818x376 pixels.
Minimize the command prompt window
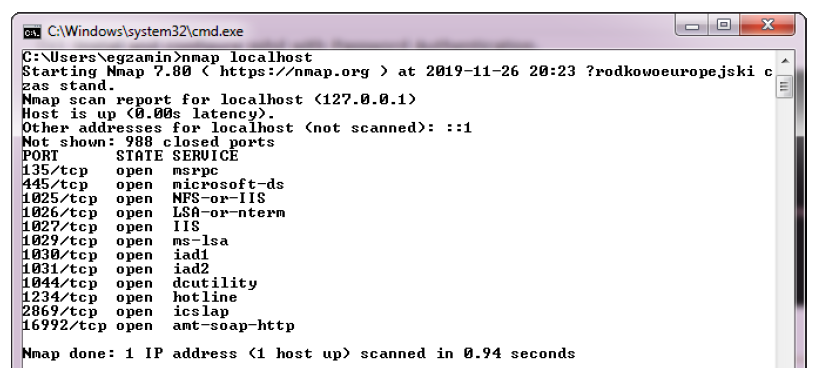pos(692,26)
